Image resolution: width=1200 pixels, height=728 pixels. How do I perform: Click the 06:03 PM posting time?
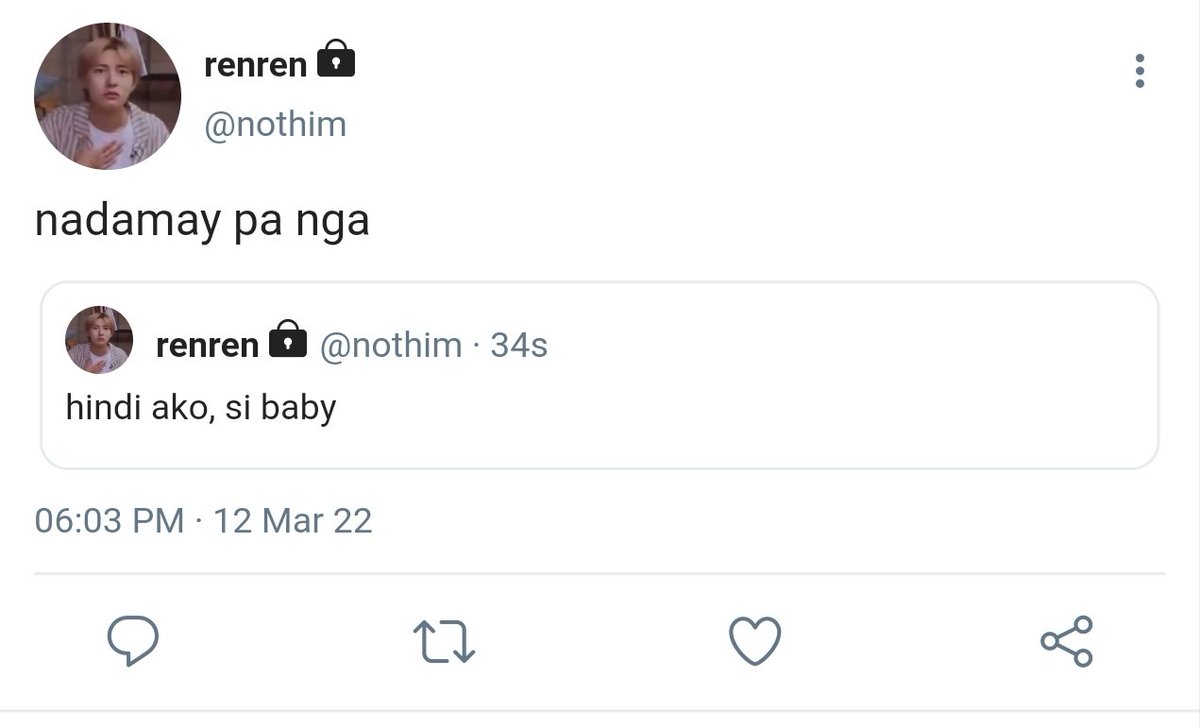pos(109,521)
